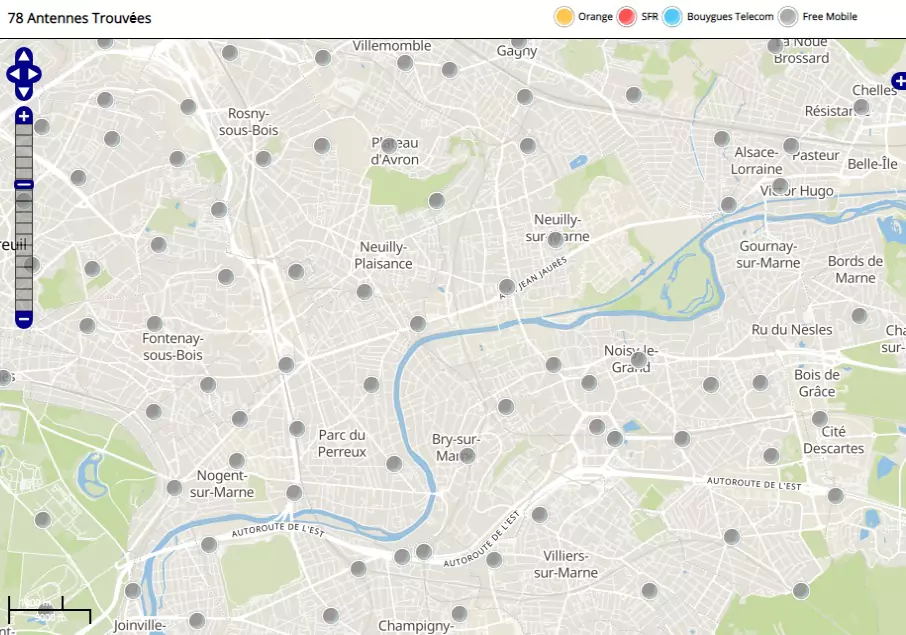Select antenna marker on Victor Hugo label
This screenshot has width=906, height=635.
pos(780,186)
